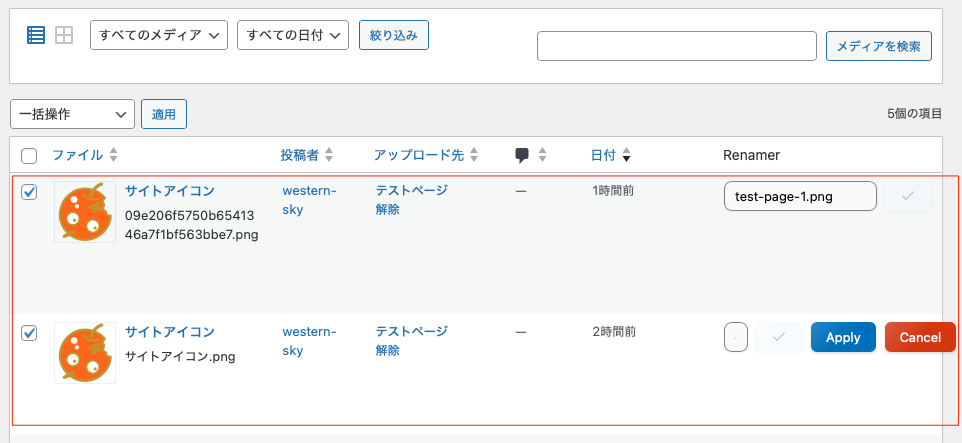Click the red Cancel button
The height and width of the screenshot is (443, 962).
(x=920, y=337)
